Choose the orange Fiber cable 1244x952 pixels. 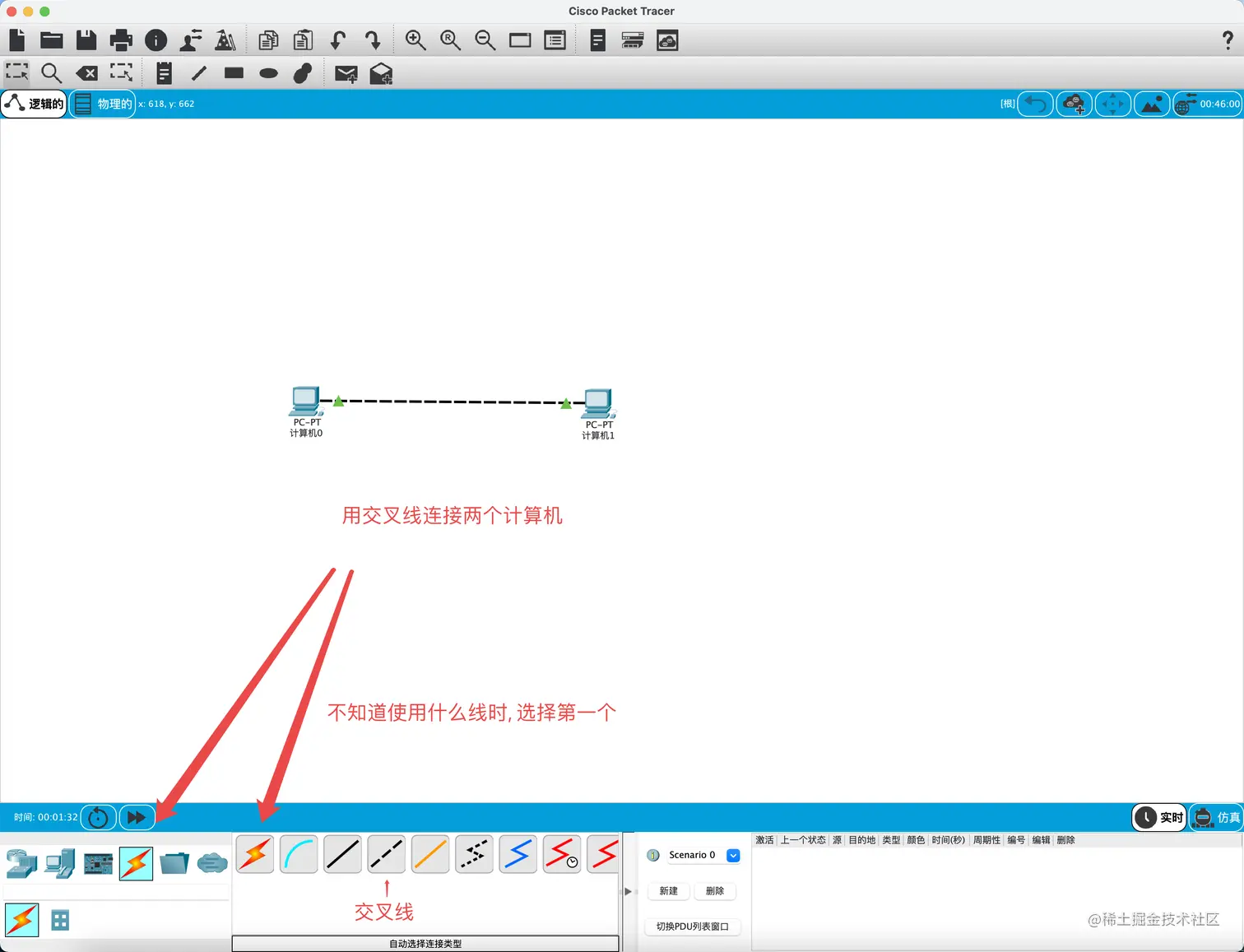click(430, 854)
